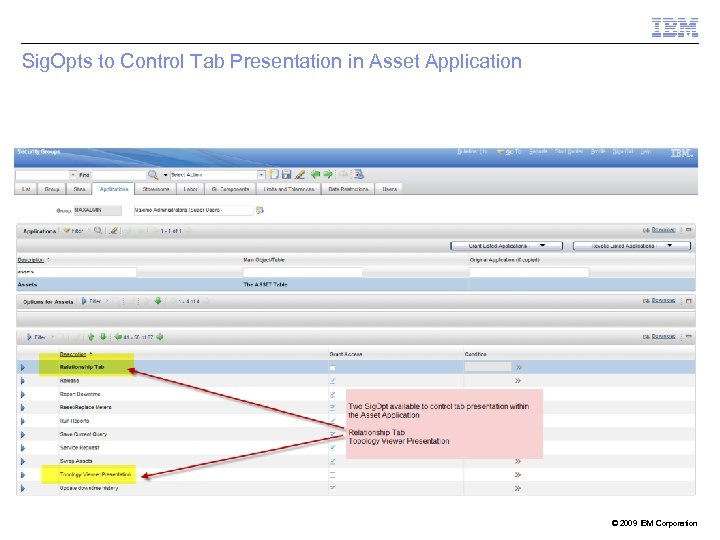Click double chevron in Update downtime history row
Viewport: 720px width, 540px height.
tap(518, 488)
